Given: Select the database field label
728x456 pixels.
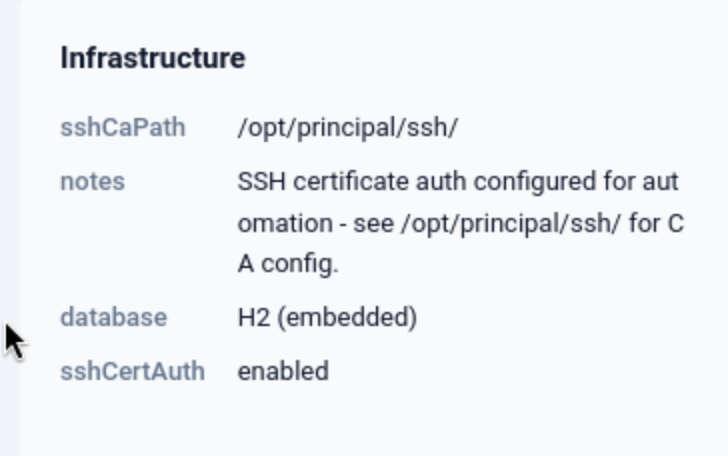Looking at the screenshot, I should [x=113, y=318].
